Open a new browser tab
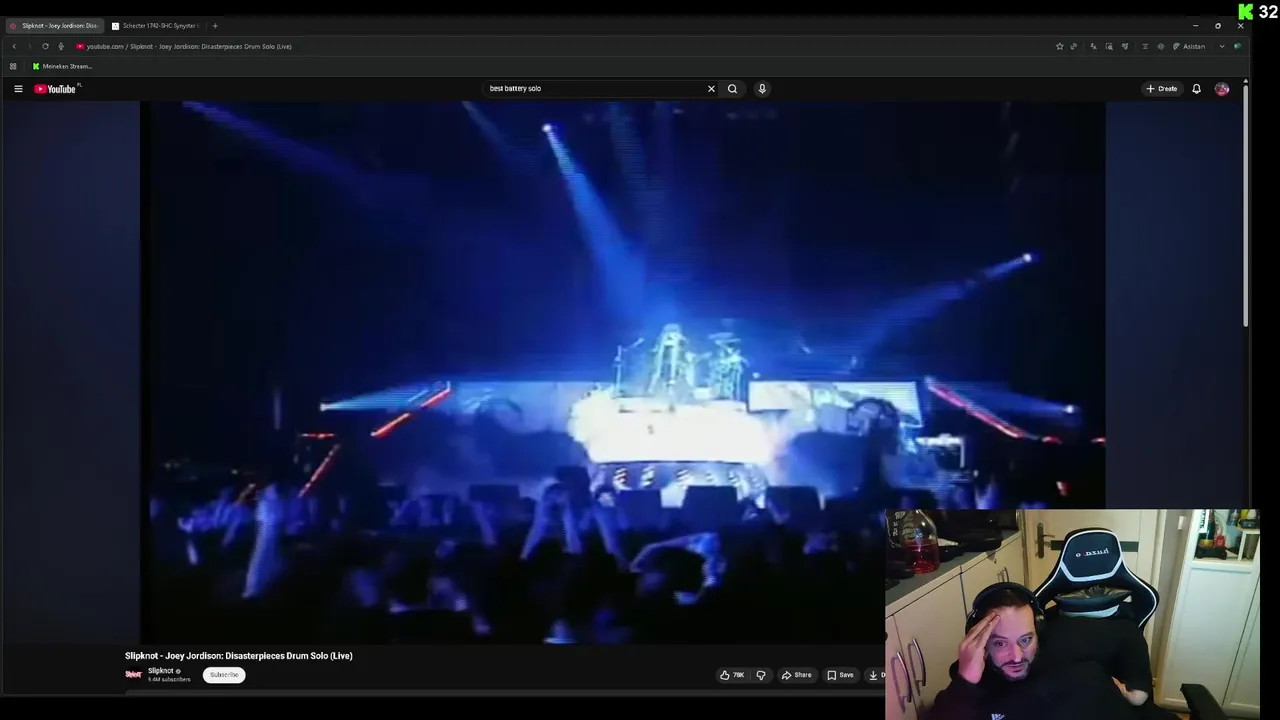 tap(214, 26)
